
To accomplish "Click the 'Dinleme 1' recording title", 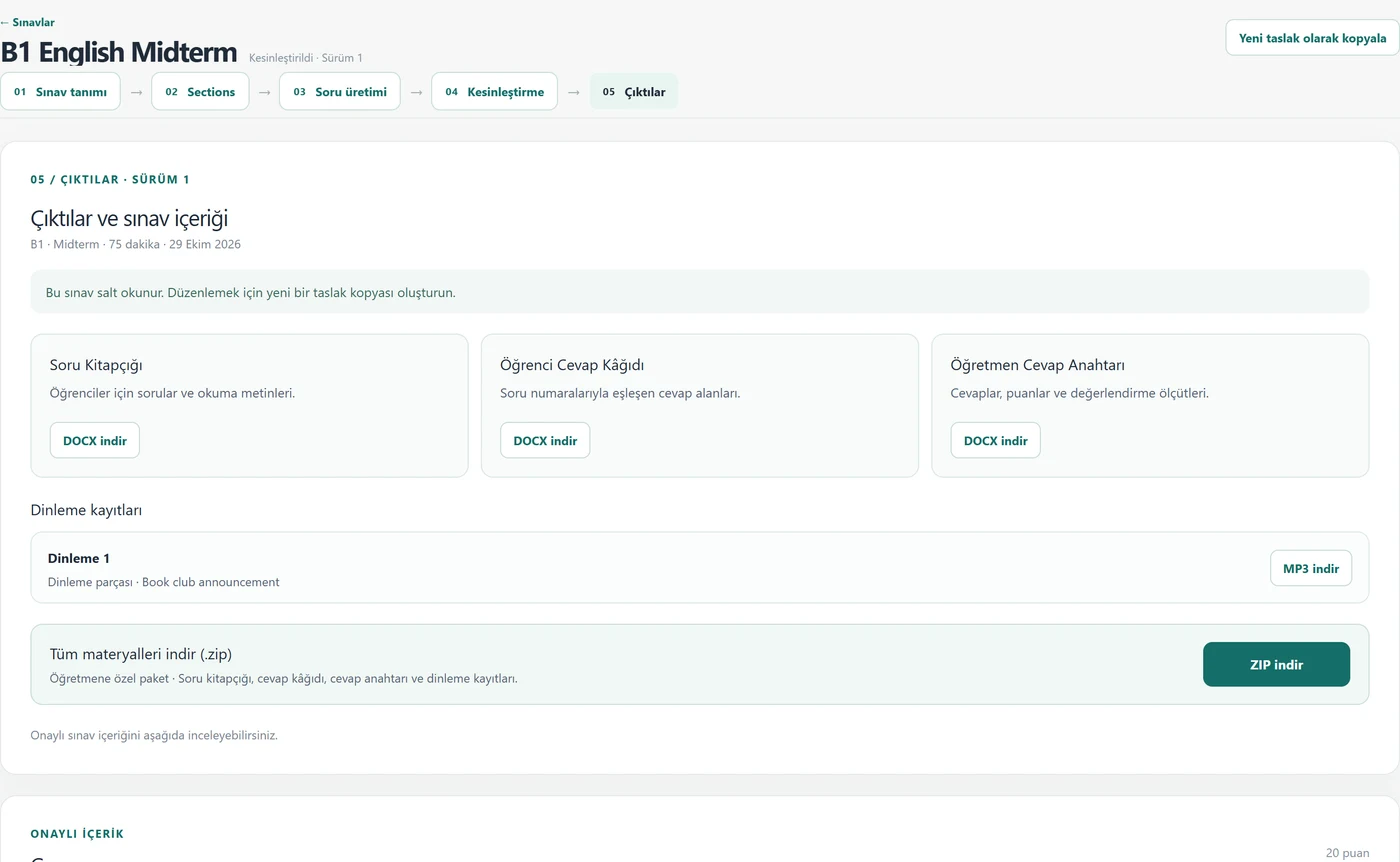I will coord(79,558).
